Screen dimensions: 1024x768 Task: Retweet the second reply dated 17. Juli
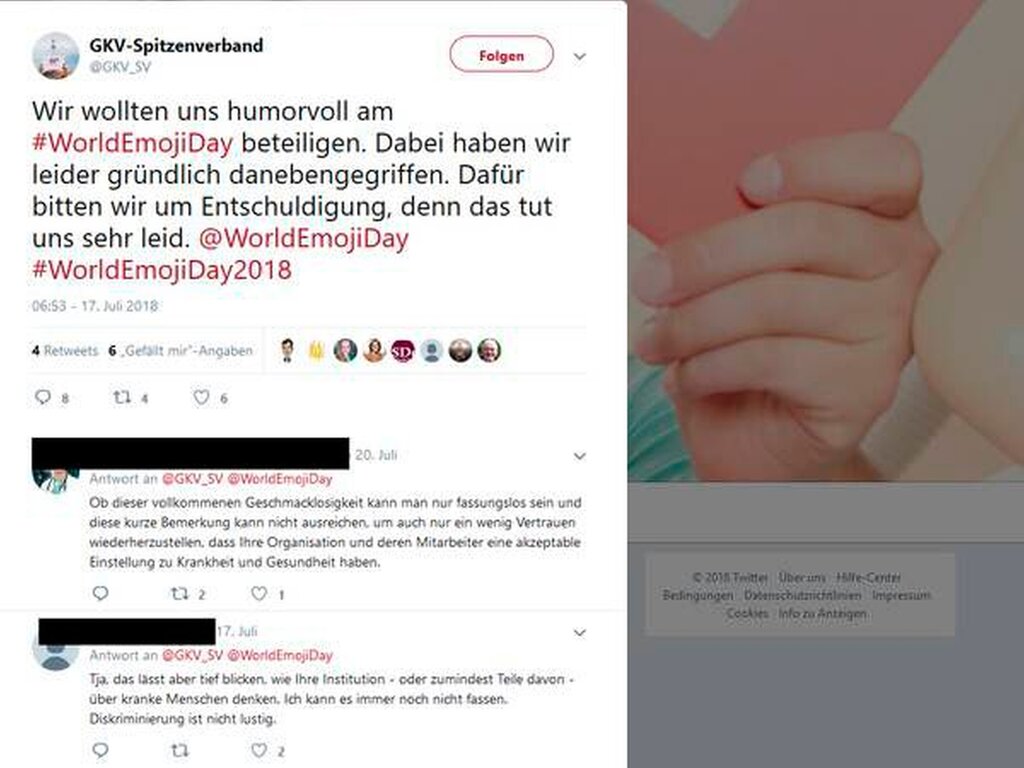tap(179, 750)
